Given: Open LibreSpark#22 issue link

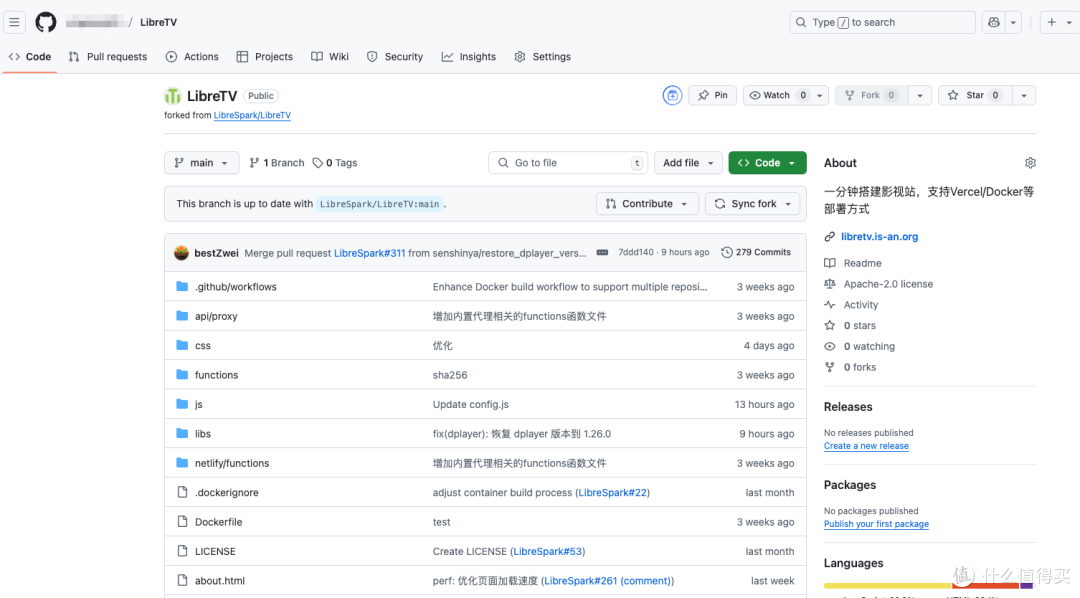Looking at the screenshot, I should click(612, 493).
